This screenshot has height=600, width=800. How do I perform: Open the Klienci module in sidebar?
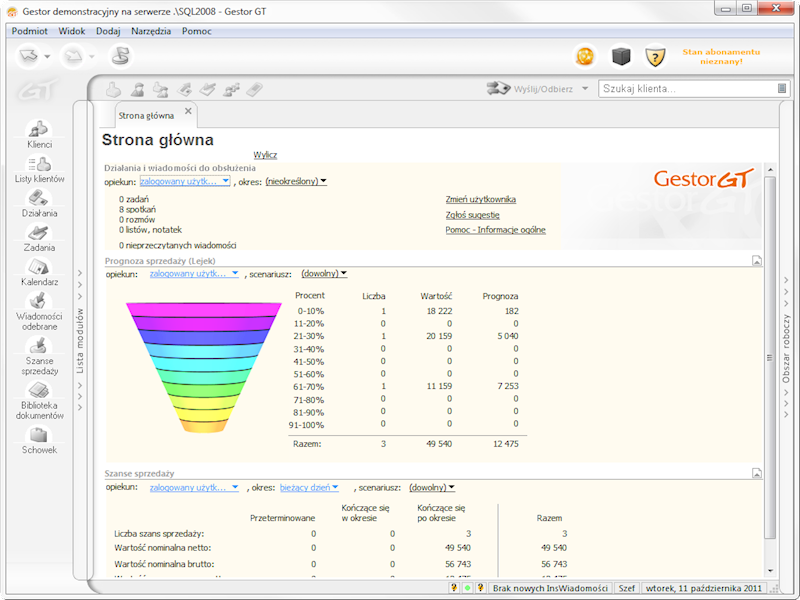[x=40, y=131]
